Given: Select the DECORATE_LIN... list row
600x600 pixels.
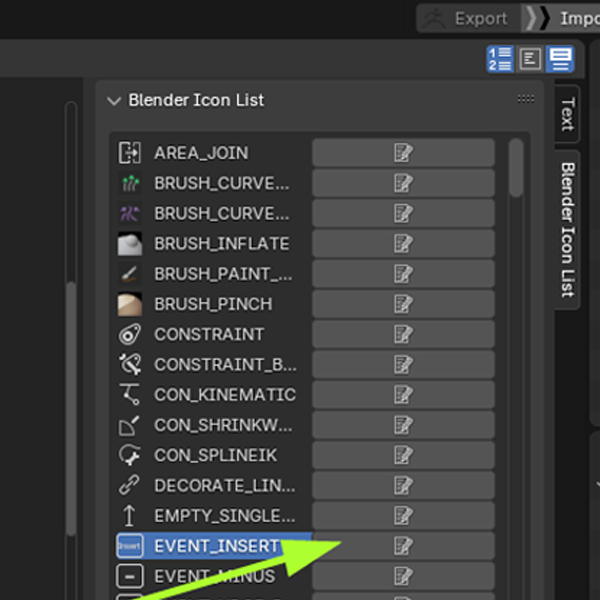Looking at the screenshot, I should pos(214,485).
